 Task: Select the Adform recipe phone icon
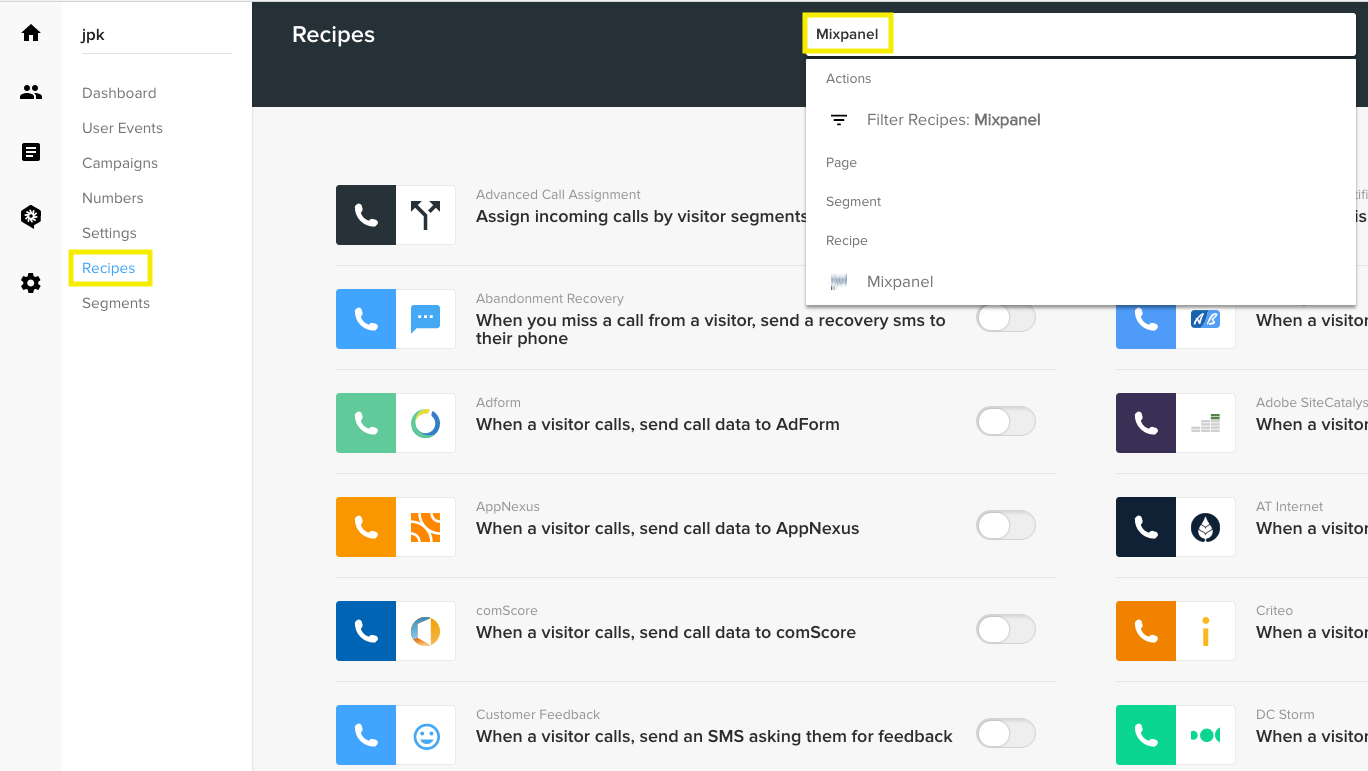click(x=365, y=423)
